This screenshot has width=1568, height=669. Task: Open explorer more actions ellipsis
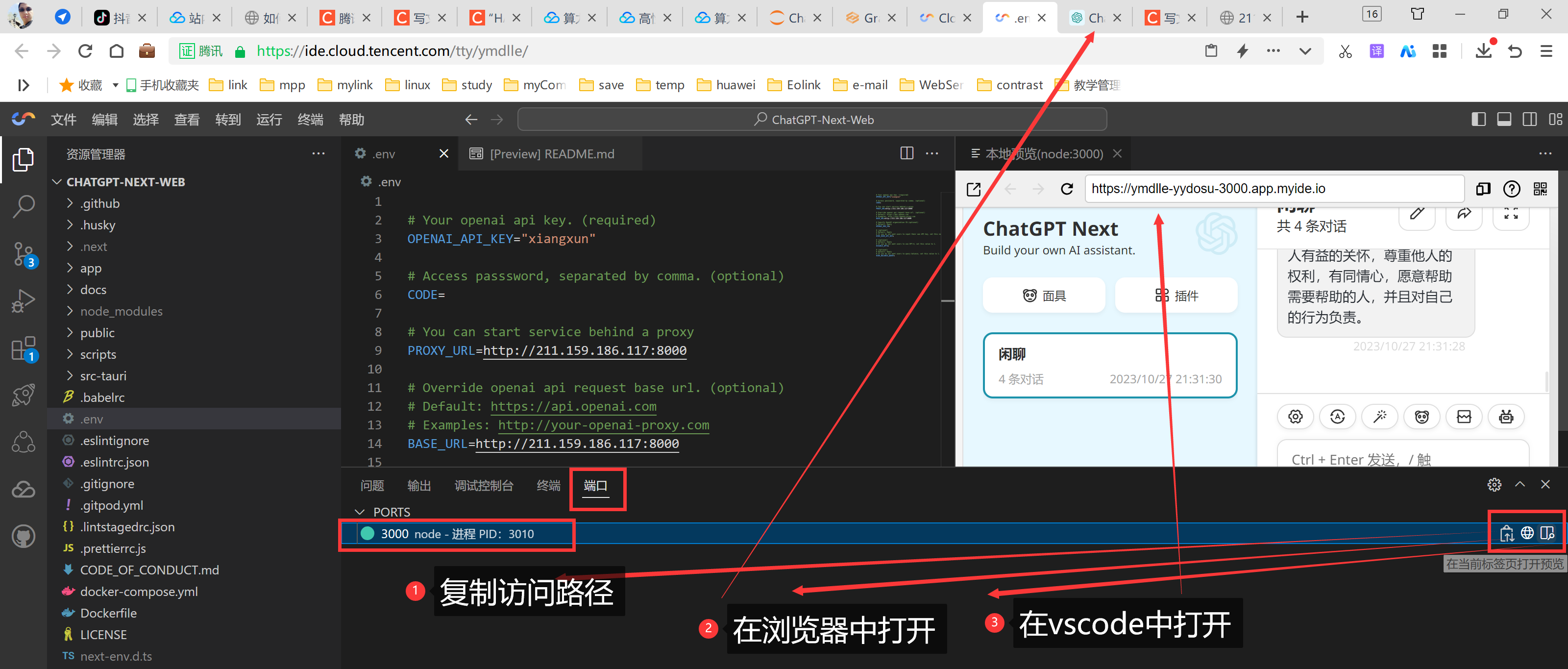coord(318,154)
